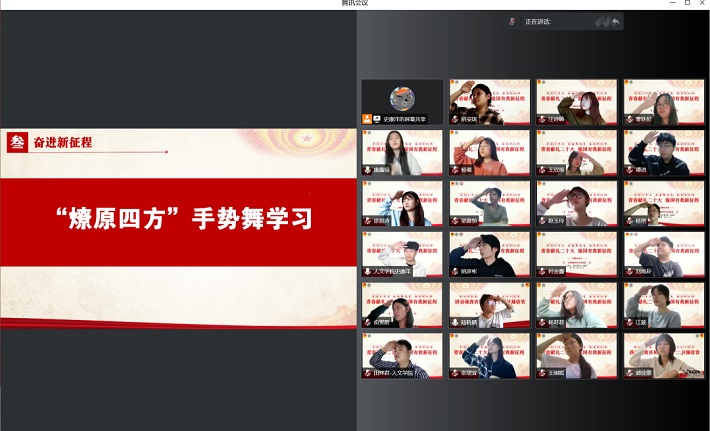This screenshot has height=431, width=710.
Task: Click the red 叁 badge on the slide
Action: 17,142
